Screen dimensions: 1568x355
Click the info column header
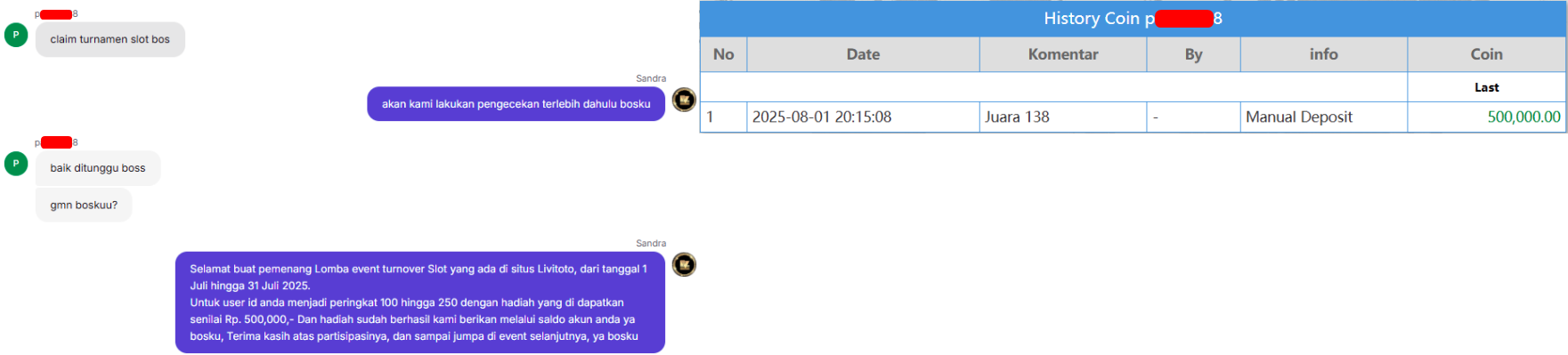(x=1324, y=54)
